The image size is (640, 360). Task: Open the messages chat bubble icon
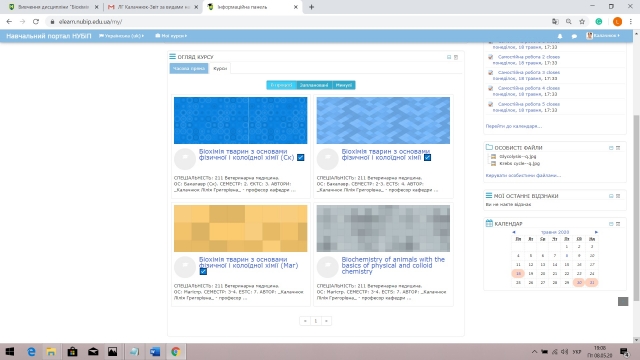pos(574,36)
